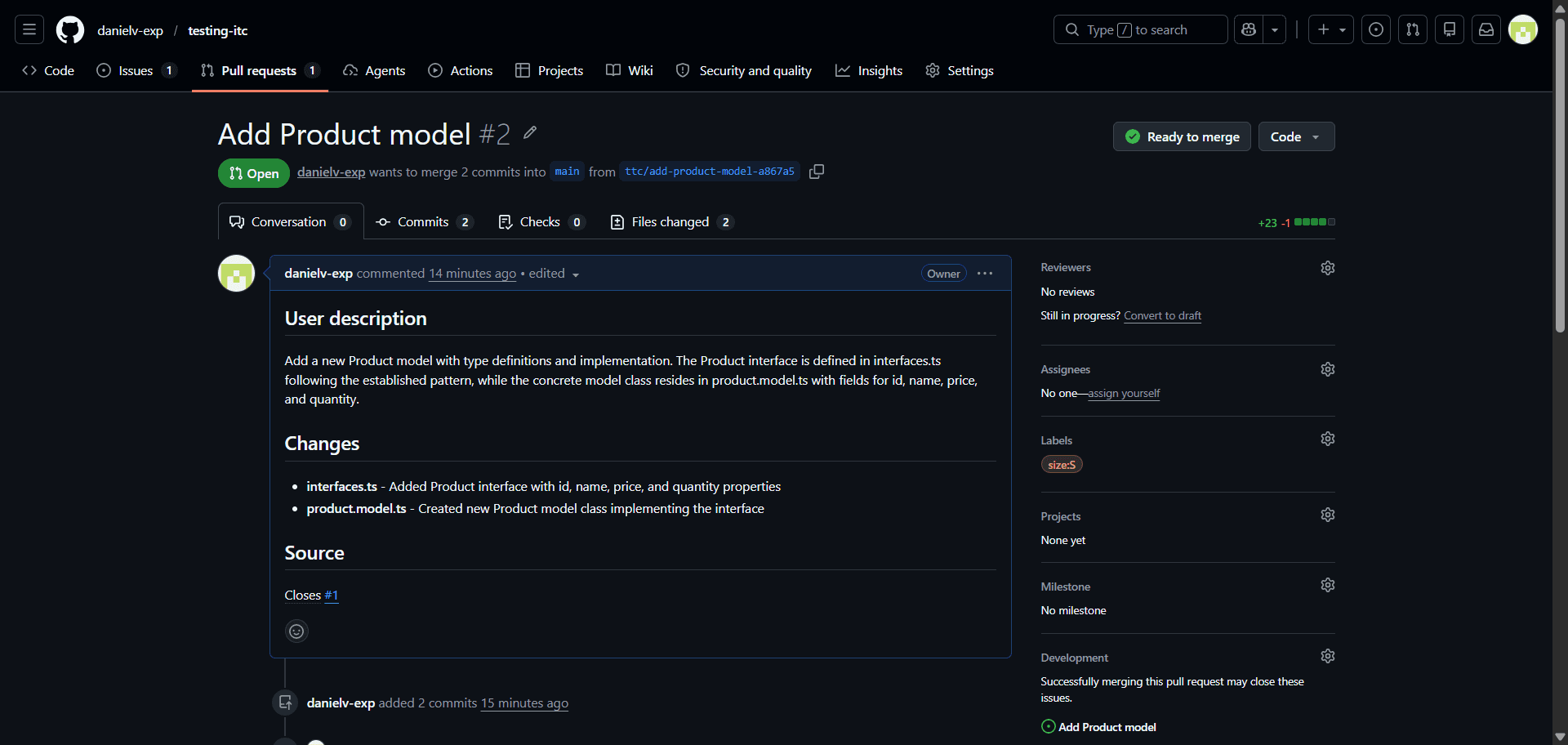The width and height of the screenshot is (1568, 745).
Task: Go to GitHub homepage via Octocat logo
Action: 70,30
